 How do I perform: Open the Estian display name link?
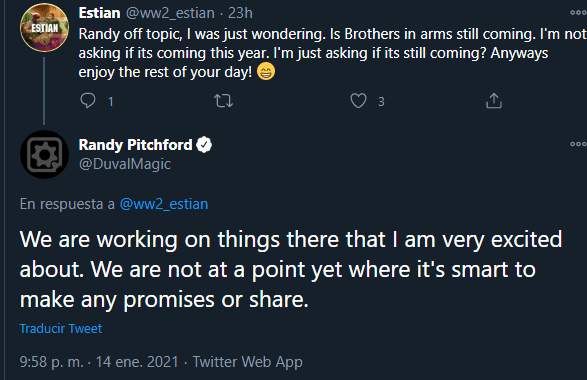100,13
